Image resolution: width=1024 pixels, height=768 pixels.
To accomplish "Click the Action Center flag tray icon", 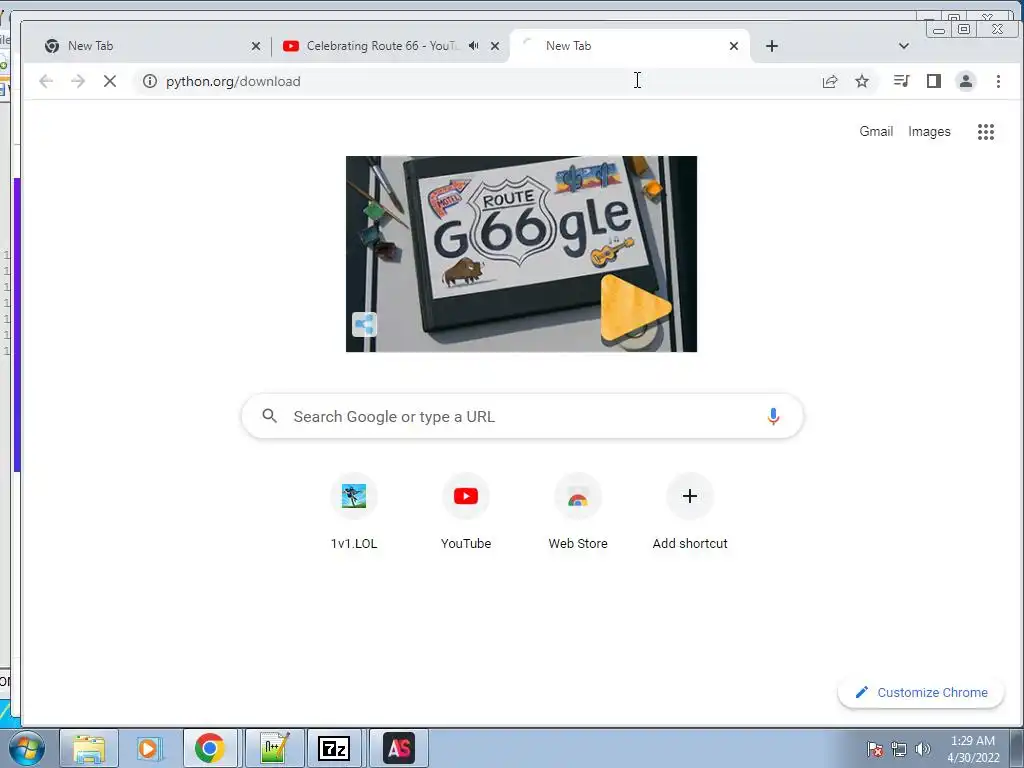I will pos(874,749).
